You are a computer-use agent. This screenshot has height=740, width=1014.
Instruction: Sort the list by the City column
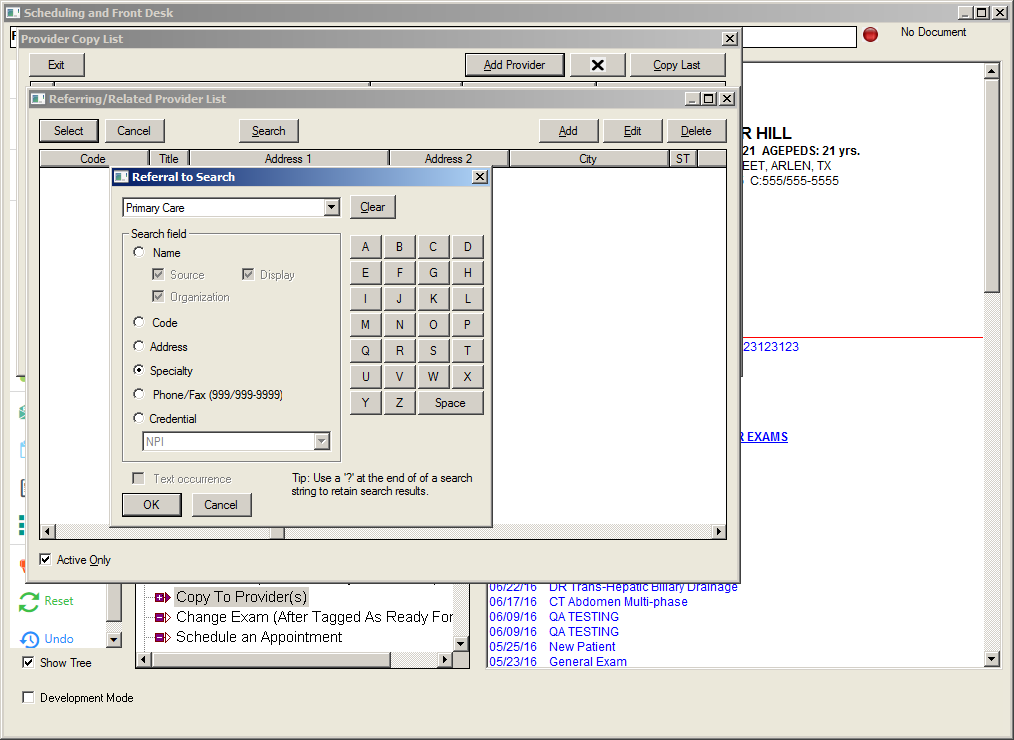[x=588, y=159]
